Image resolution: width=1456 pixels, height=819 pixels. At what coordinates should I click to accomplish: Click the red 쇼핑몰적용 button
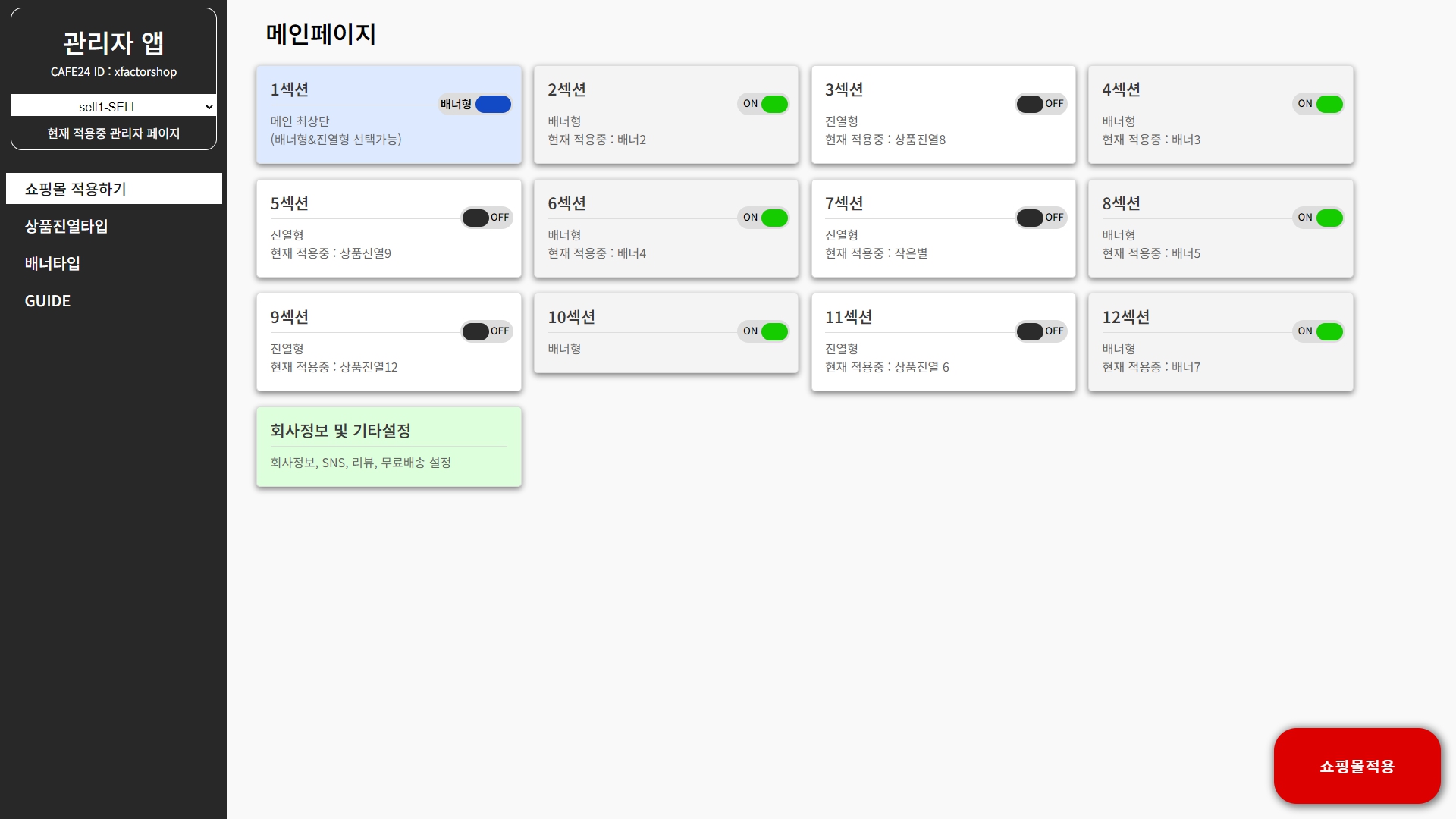pos(1357,766)
